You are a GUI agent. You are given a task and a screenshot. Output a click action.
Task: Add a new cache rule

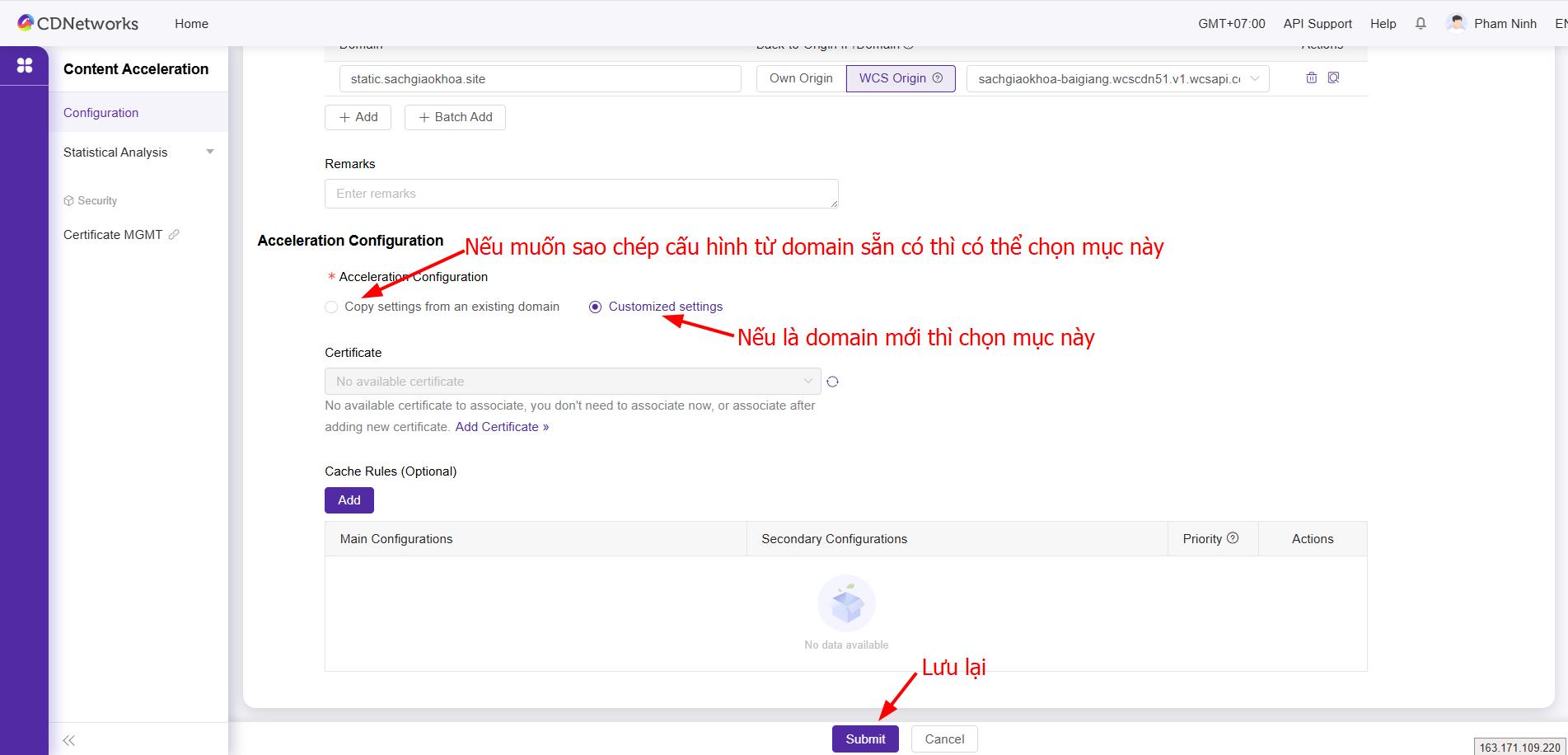click(x=349, y=500)
